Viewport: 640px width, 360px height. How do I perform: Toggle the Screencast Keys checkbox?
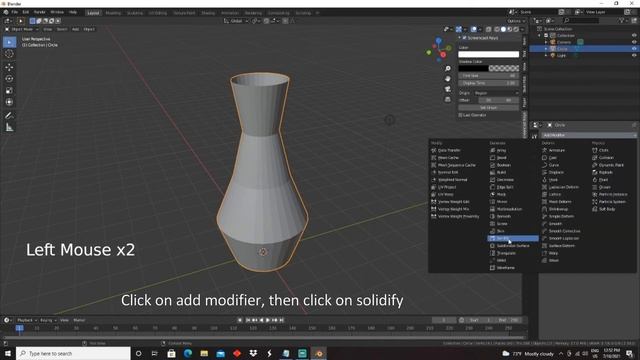click(464, 38)
